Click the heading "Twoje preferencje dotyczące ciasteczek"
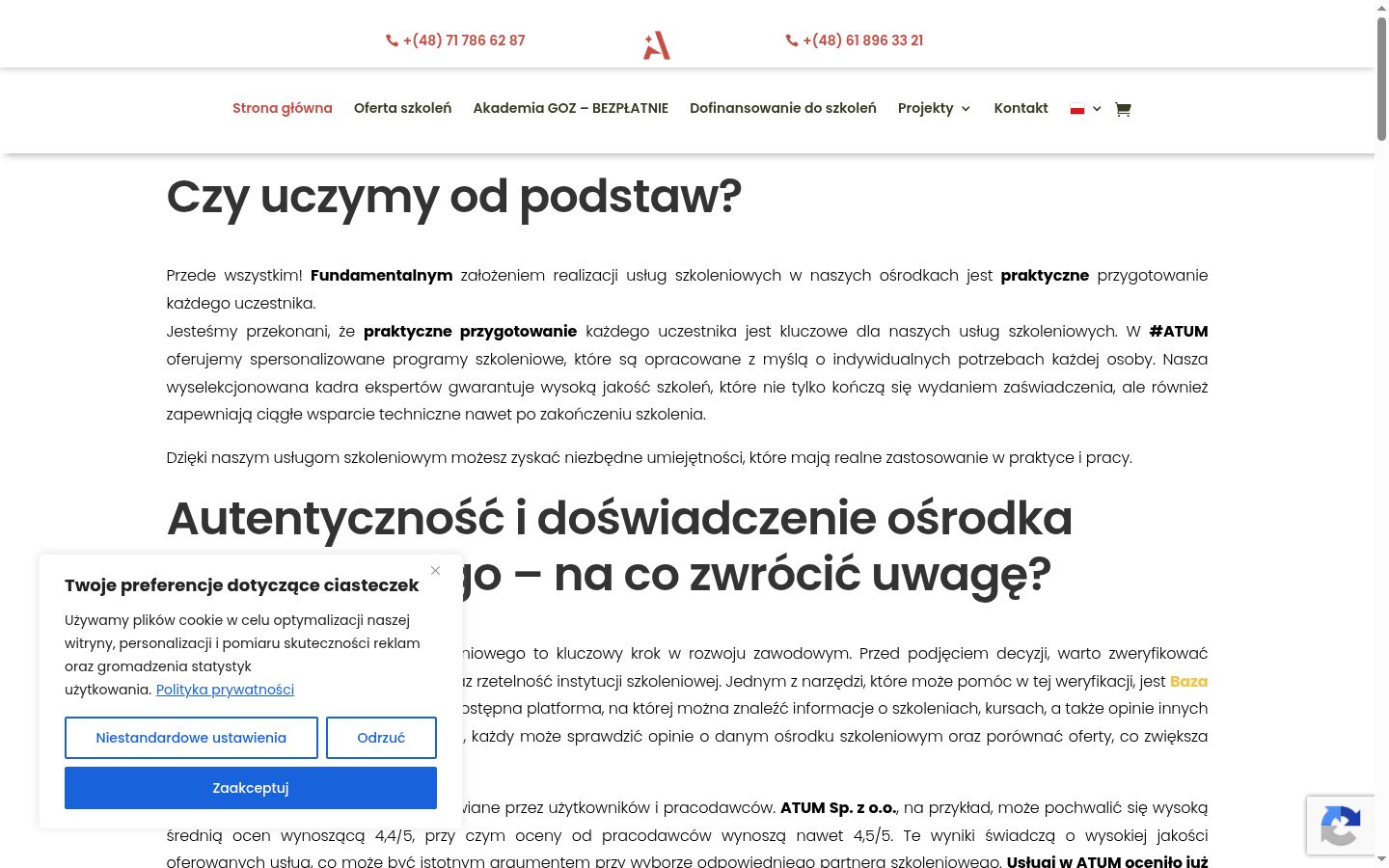1389x868 pixels. click(242, 585)
